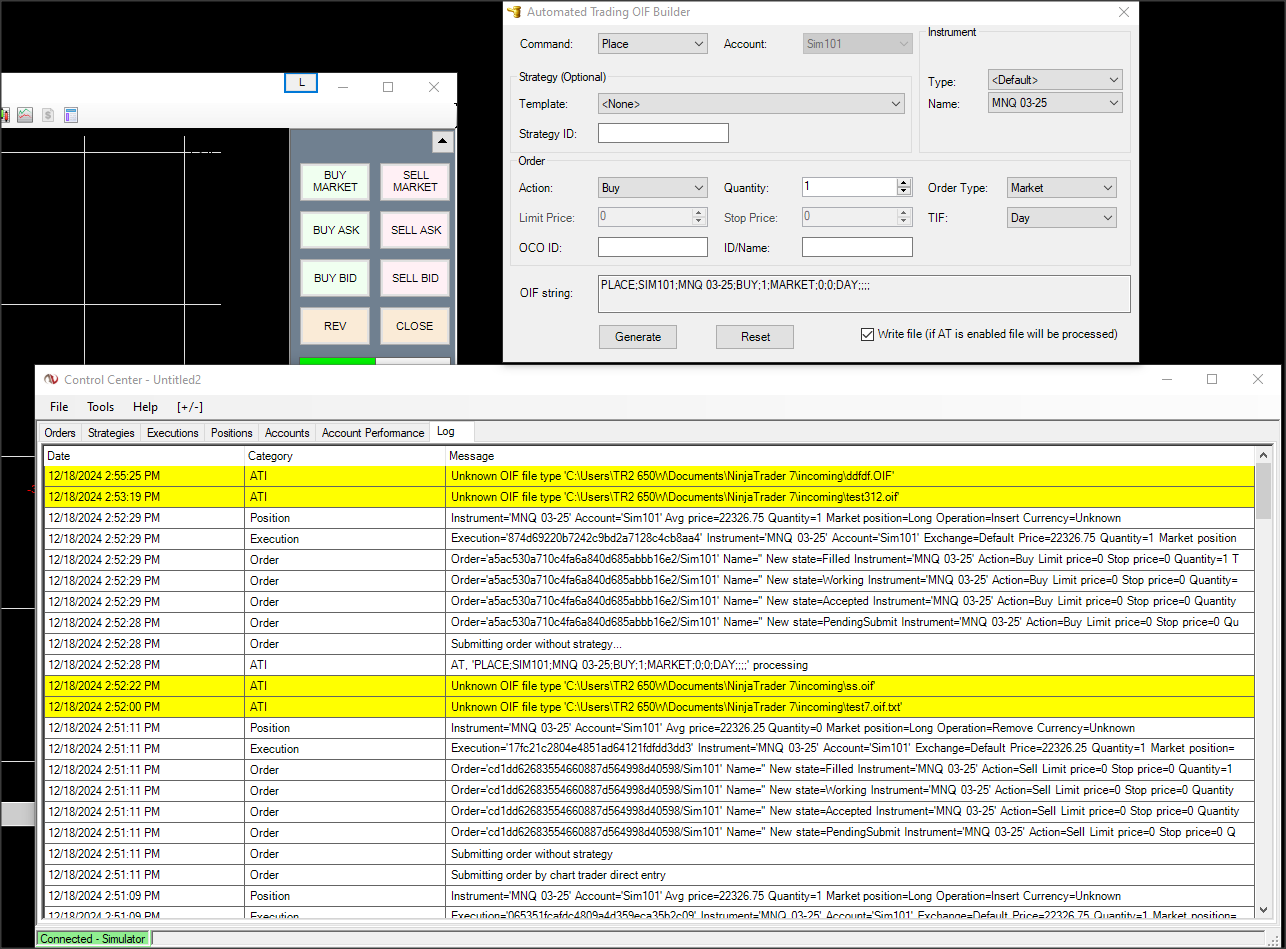Click the L link button on chart window

point(301,83)
